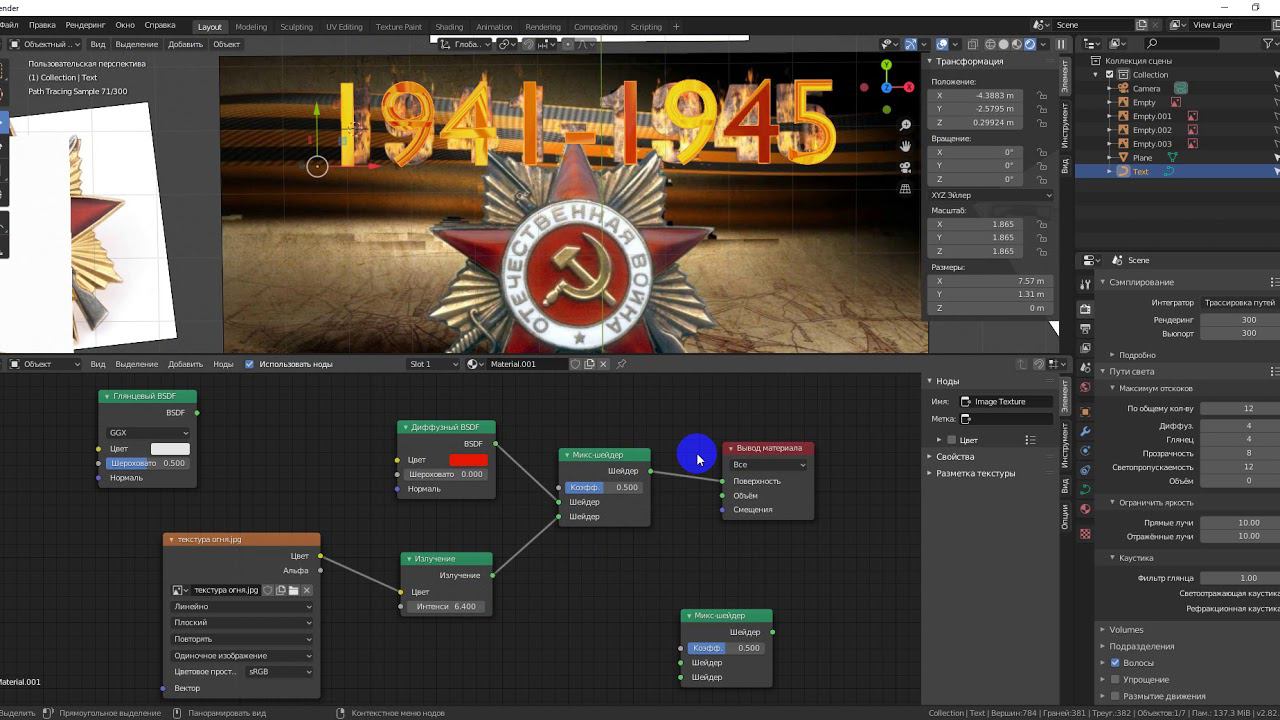The width and height of the screenshot is (1280, 720).
Task: Unlink Material.001 with the X icon
Action: (x=603, y=364)
